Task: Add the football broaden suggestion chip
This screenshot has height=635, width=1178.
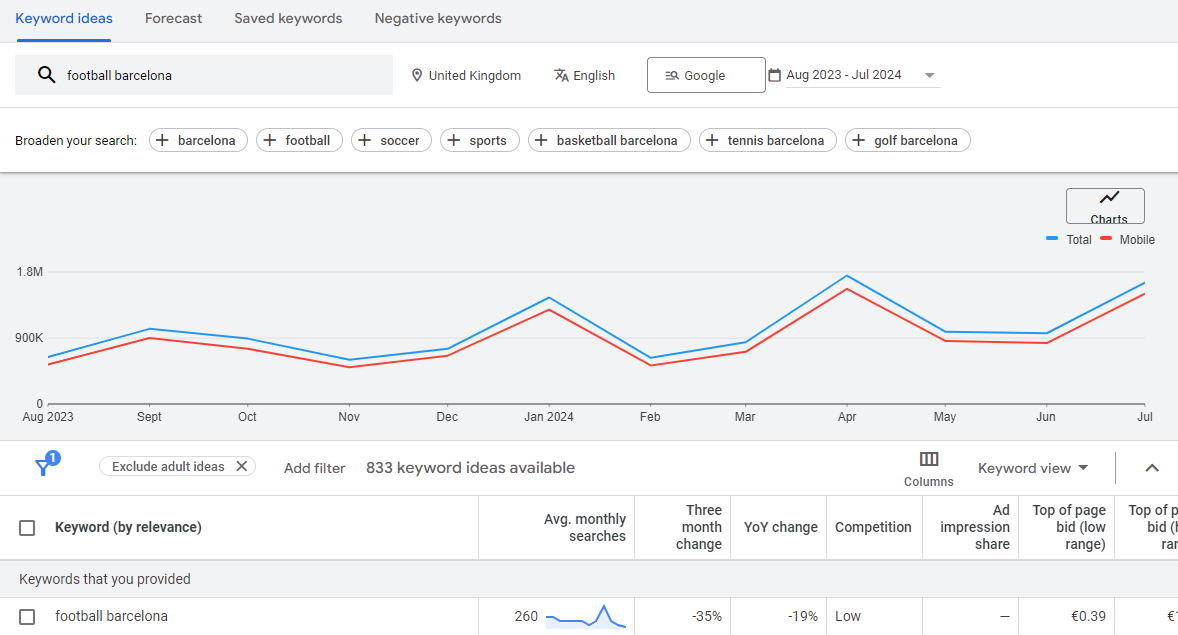Action: (299, 141)
